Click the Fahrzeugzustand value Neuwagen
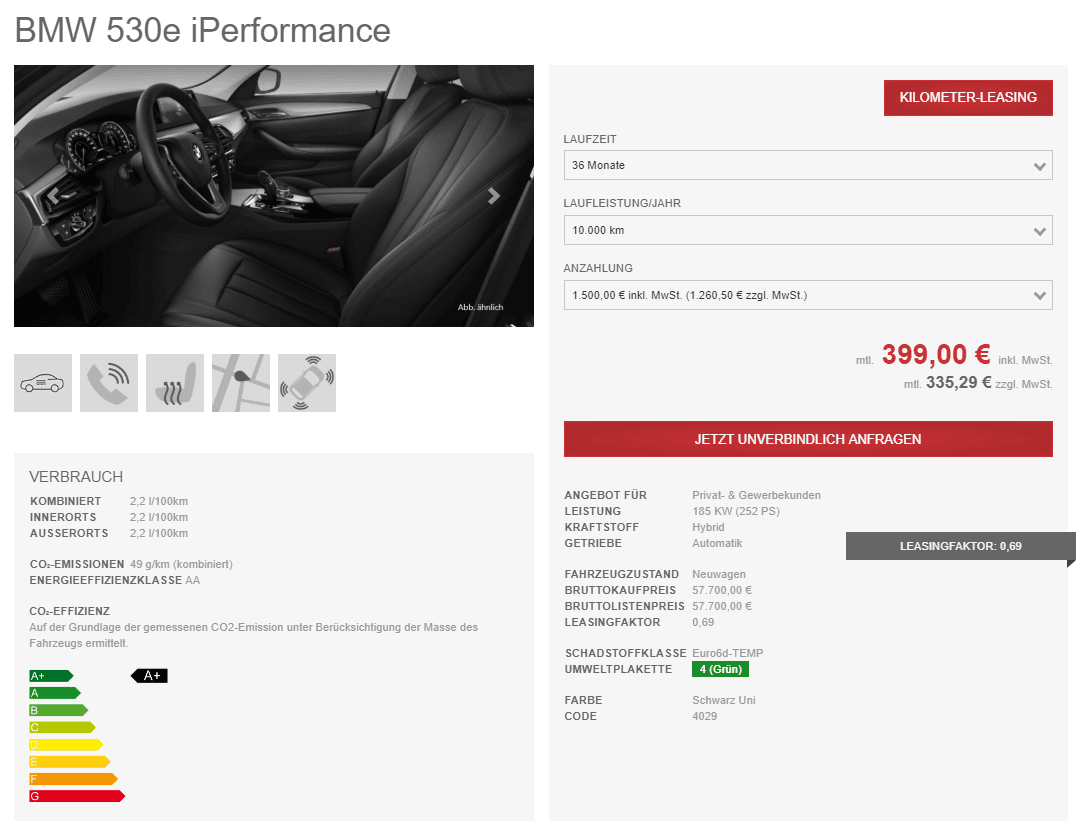Viewport: 1089px width, 833px height. pos(719,574)
